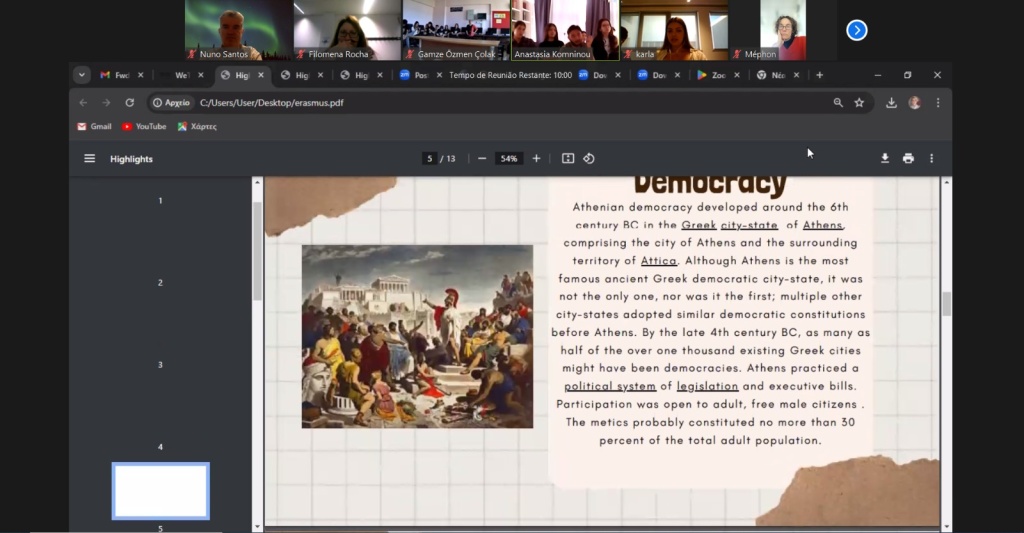Screen dimensions: 1024x533
Task: Select the highlighted page 5 thumbnail
Action: pyautogui.click(x=160, y=491)
